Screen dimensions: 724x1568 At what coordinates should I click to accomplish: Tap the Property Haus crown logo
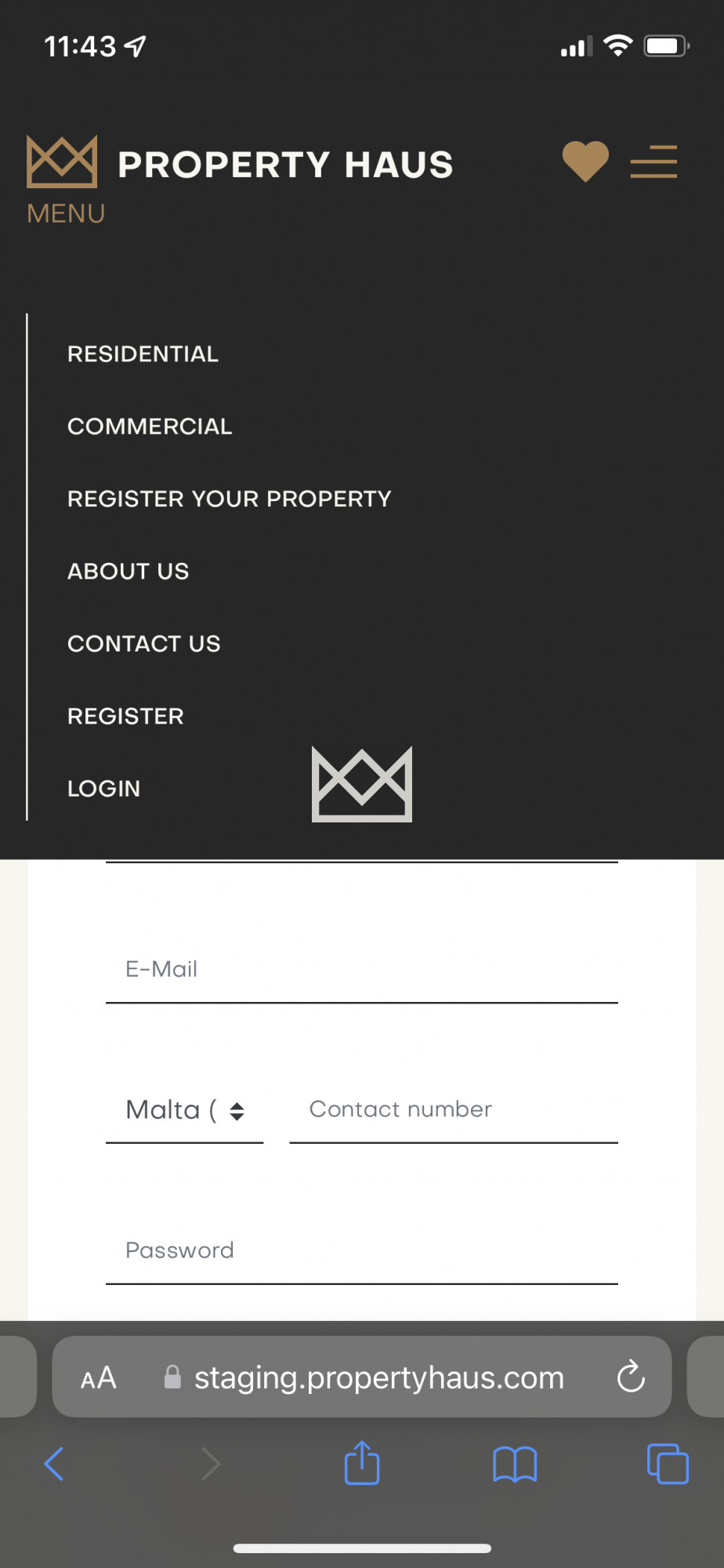(62, 162)
